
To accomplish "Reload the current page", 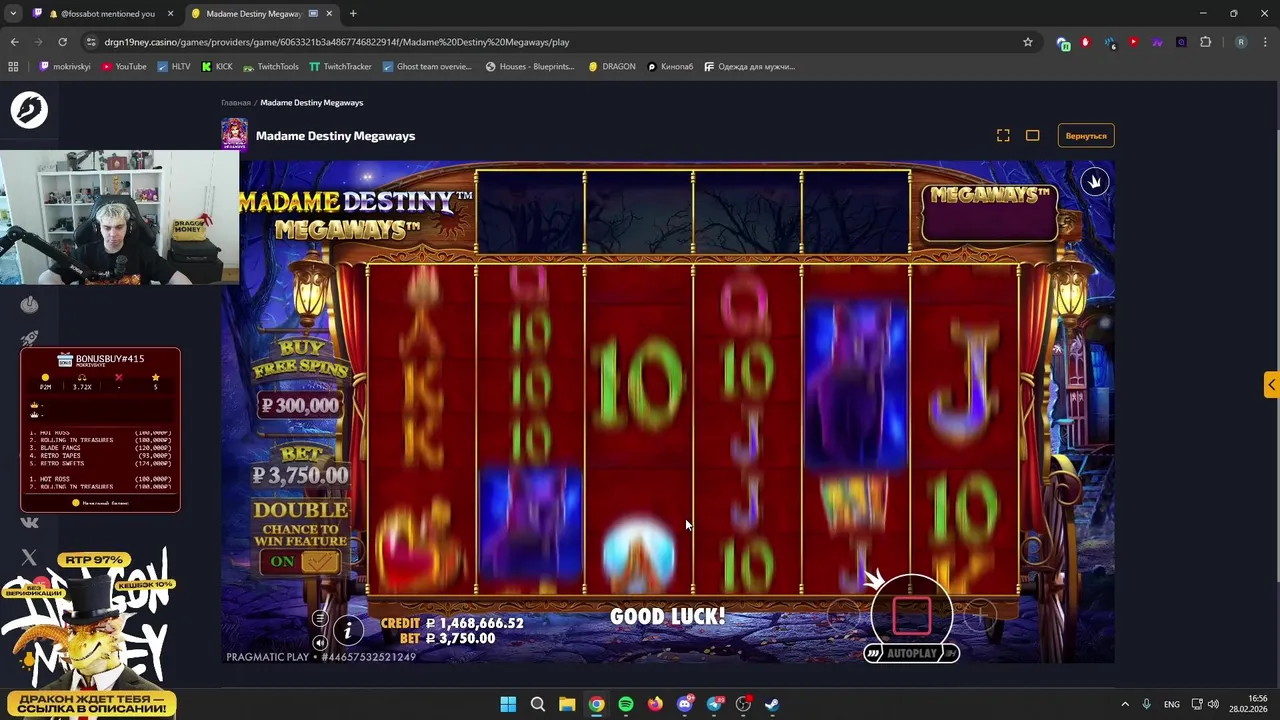I will pos(62,42).
